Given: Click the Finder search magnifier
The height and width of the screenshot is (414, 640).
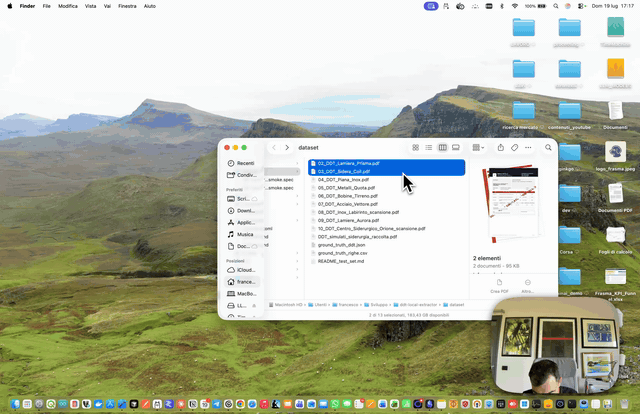Looking at the screenshot, I should point(548,147).
